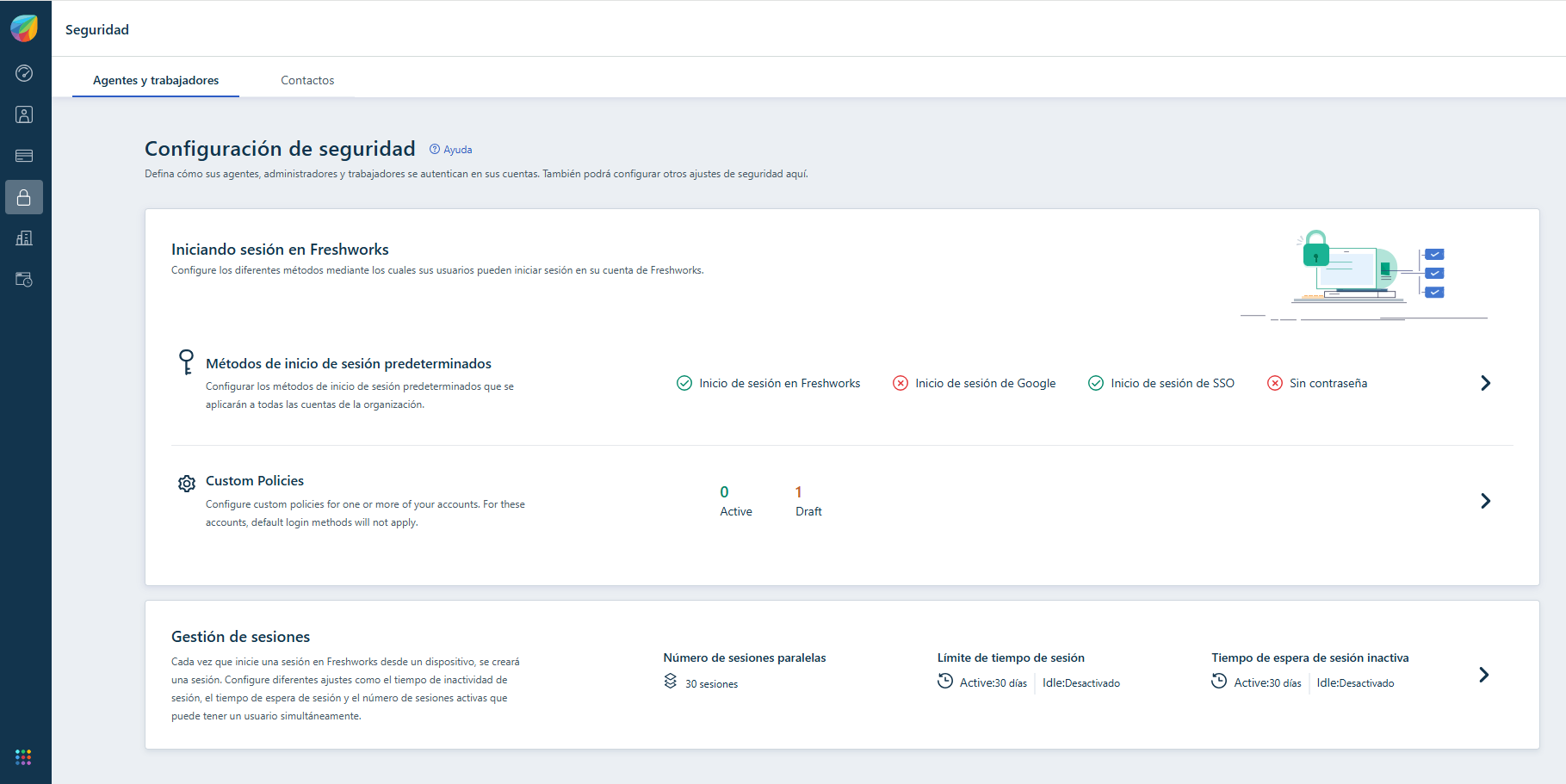Click Freshworks login enabled status
This screenshot has height=784, width=1566.
tap(768, 383)
